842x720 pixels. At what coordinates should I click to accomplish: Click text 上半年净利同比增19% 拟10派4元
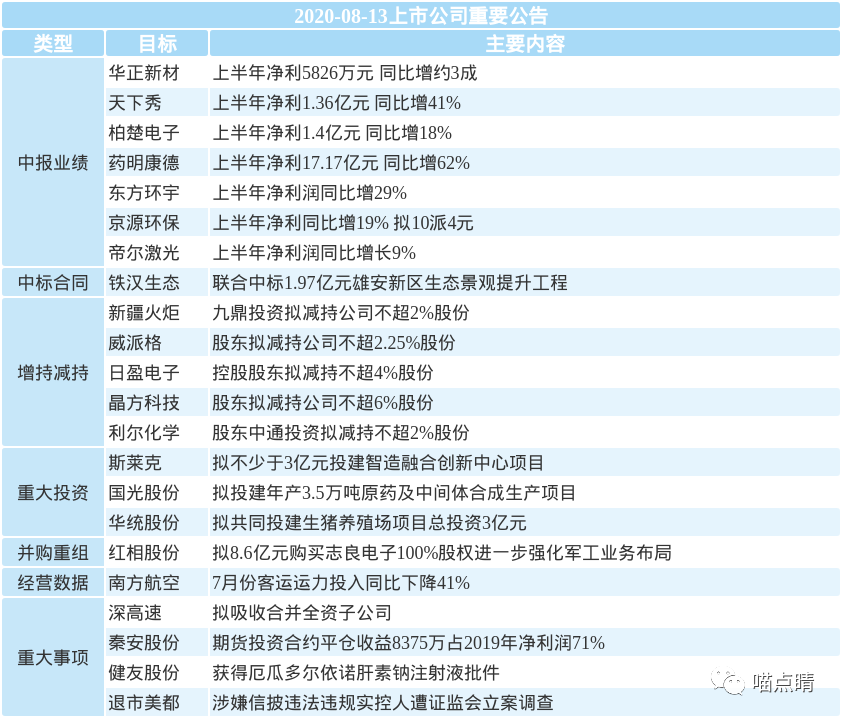tap(343, 223)
